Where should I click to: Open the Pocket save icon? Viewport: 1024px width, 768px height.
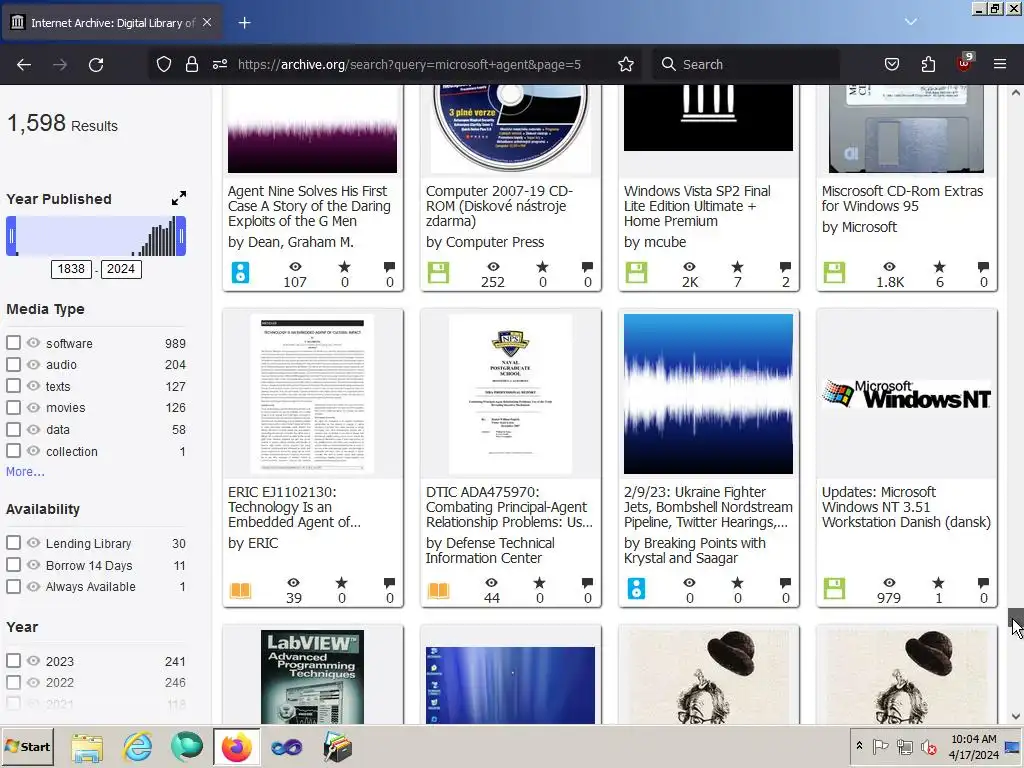coord(891,64)
